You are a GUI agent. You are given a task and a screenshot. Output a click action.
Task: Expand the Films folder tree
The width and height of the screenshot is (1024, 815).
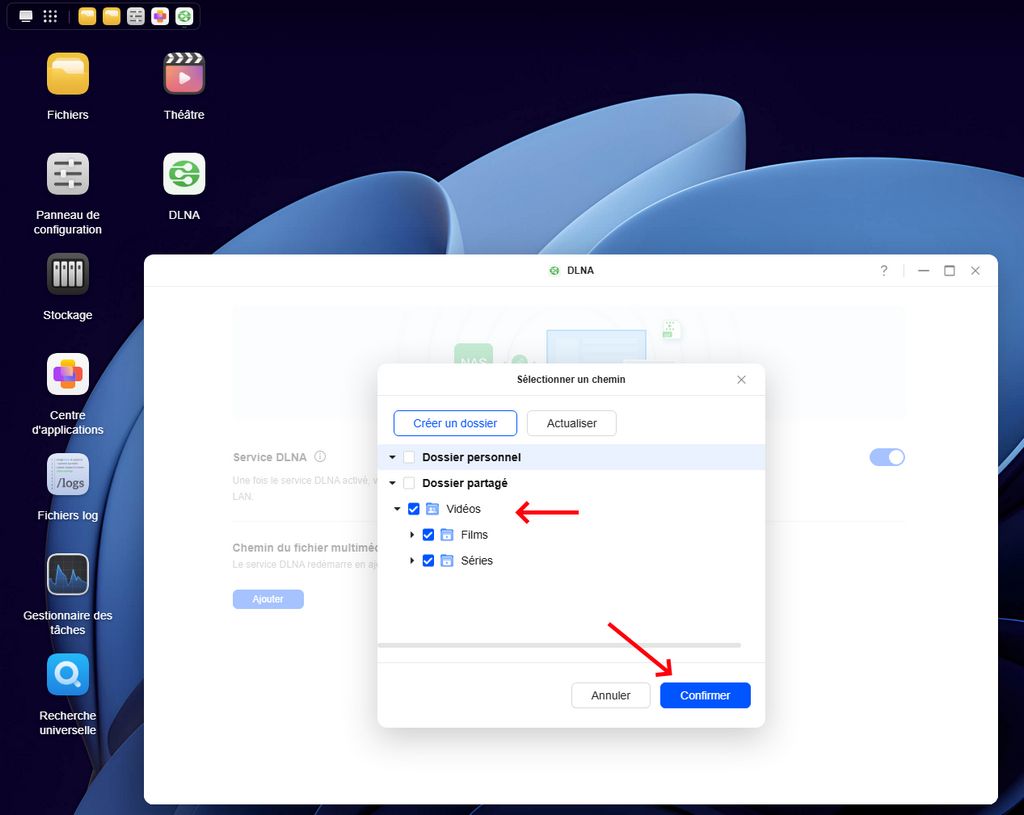click(412, 535)
